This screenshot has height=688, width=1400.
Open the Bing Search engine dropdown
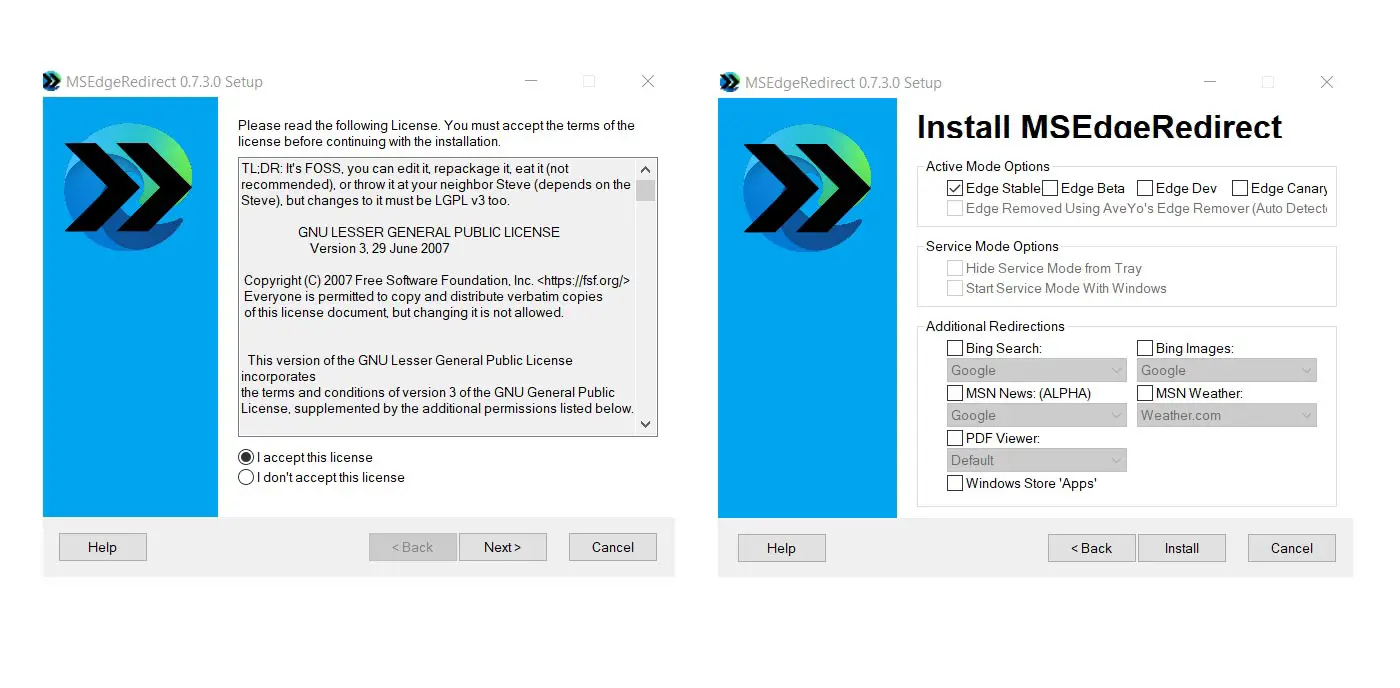(x=1037, y=370)
